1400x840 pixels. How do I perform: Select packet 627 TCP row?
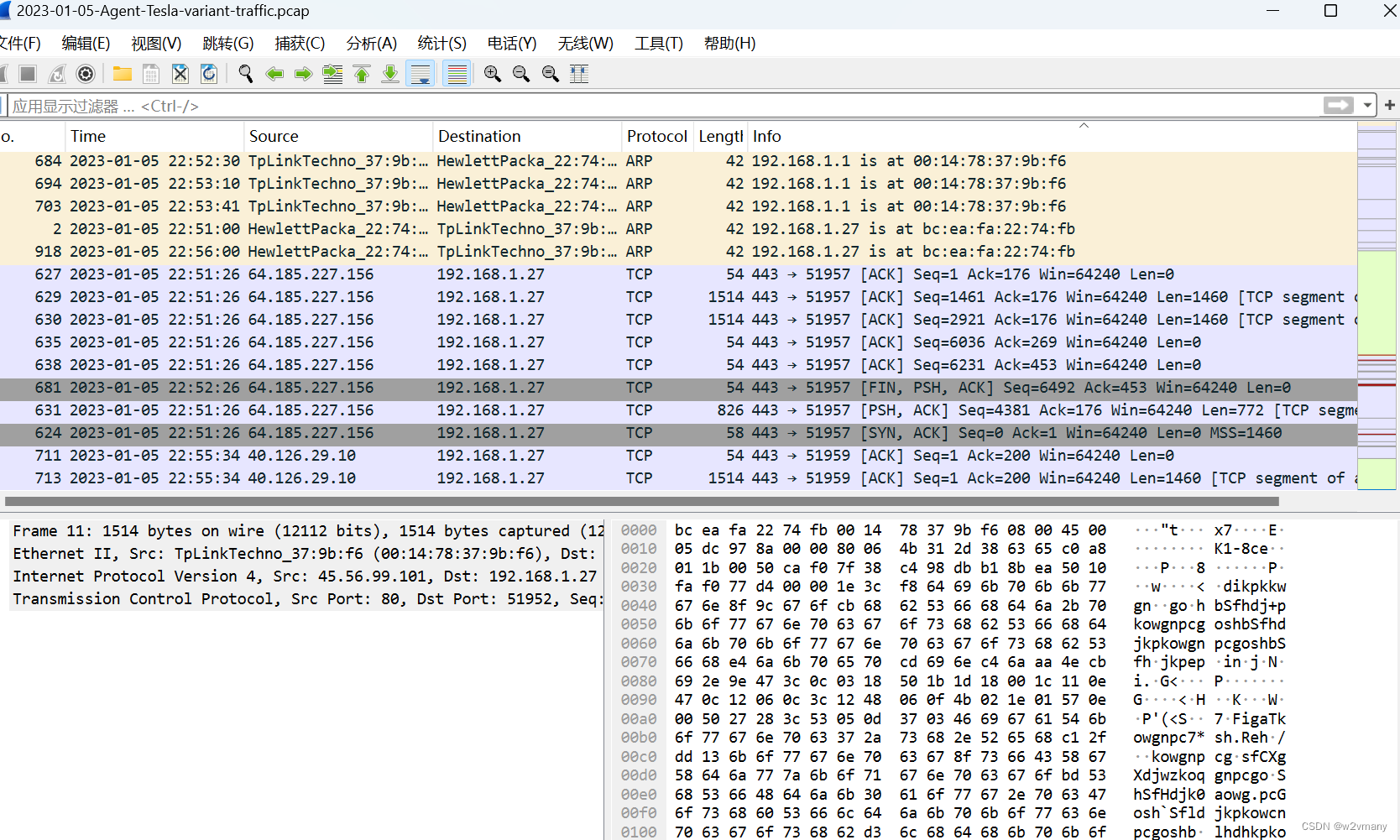tap(678, 274)
